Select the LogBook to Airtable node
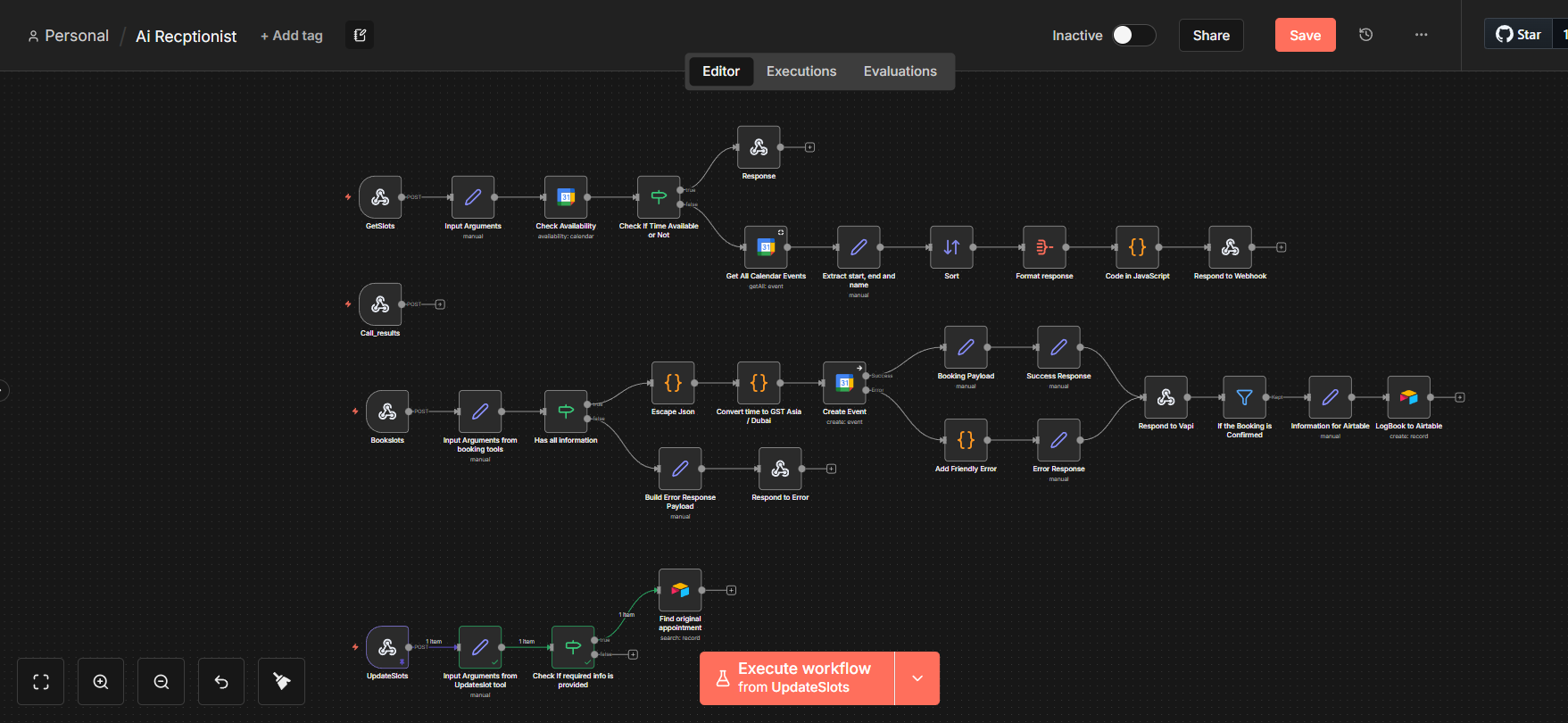The image size is (1568, 723). (1408, 397)
